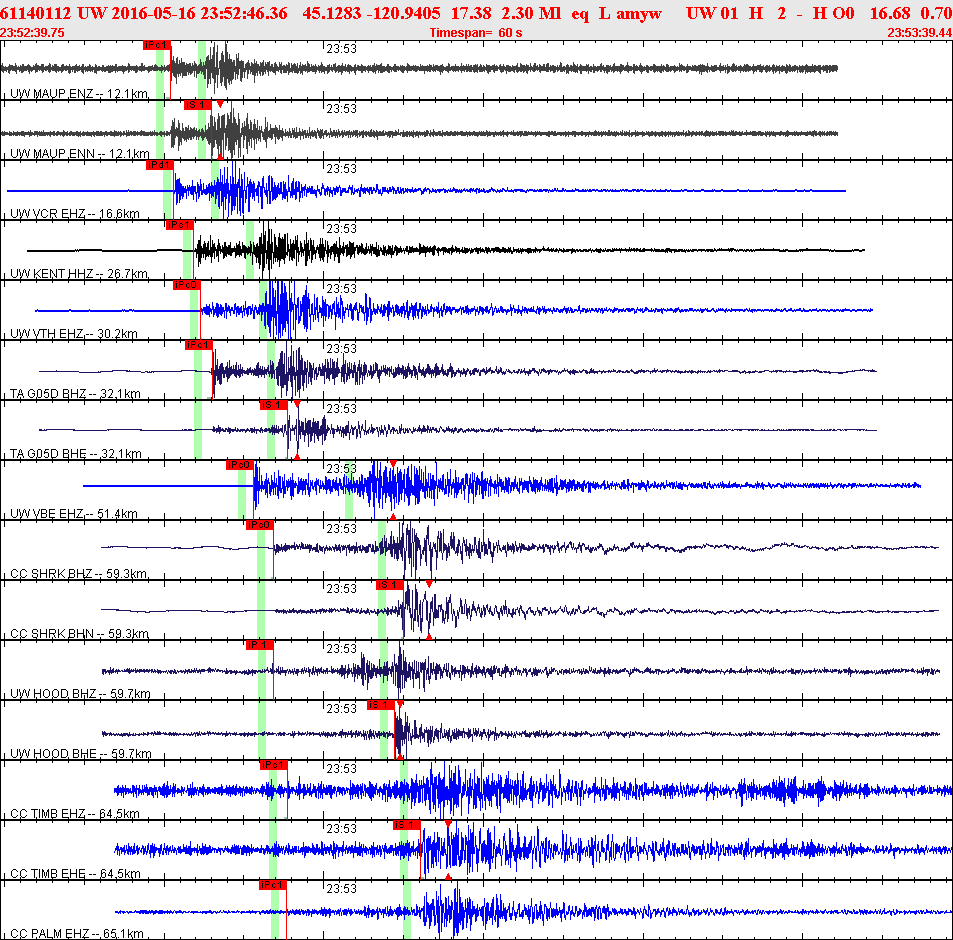Viewport: 953px width, 940px height.
Task: Click the iS 1 flag on TIMB EHE trace
Action: coord(407,825)
